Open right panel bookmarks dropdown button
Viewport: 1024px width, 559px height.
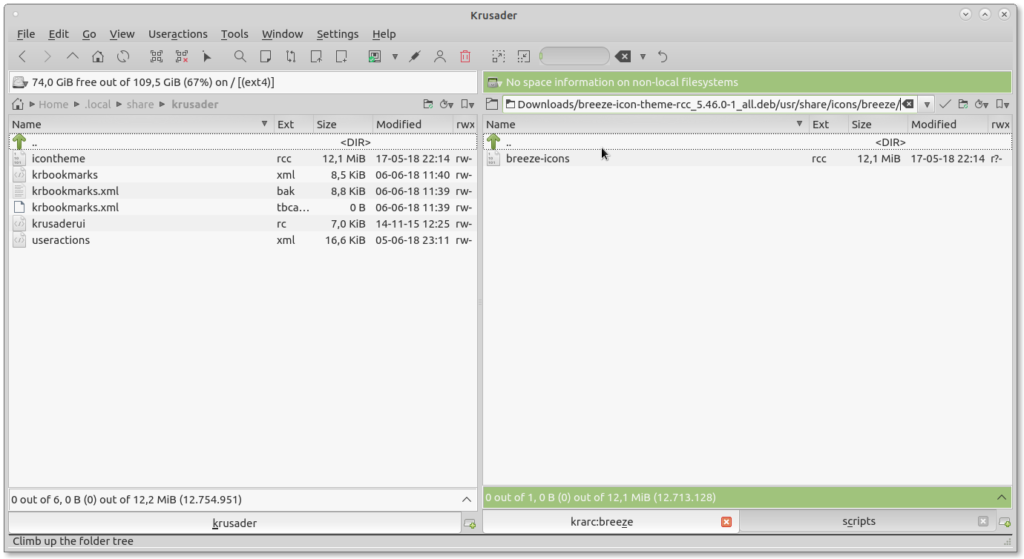pos(1002,104)
